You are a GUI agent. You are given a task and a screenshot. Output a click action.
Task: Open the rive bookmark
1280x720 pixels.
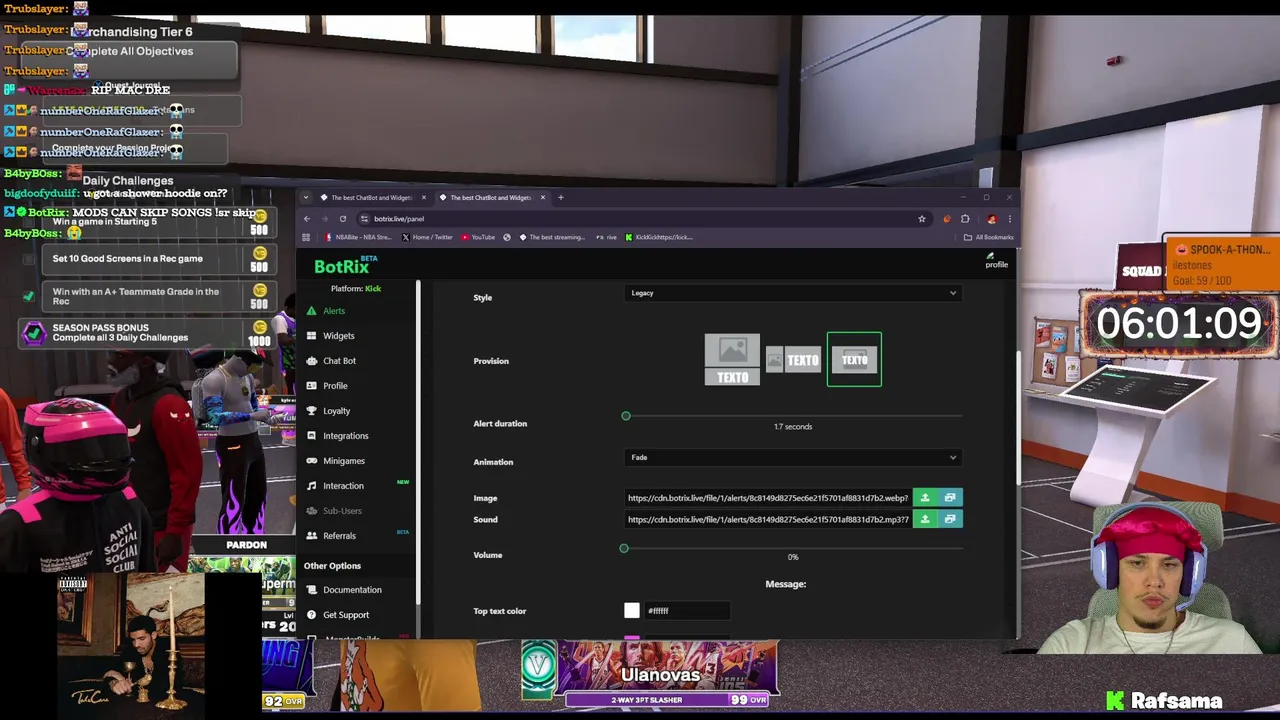606,237
